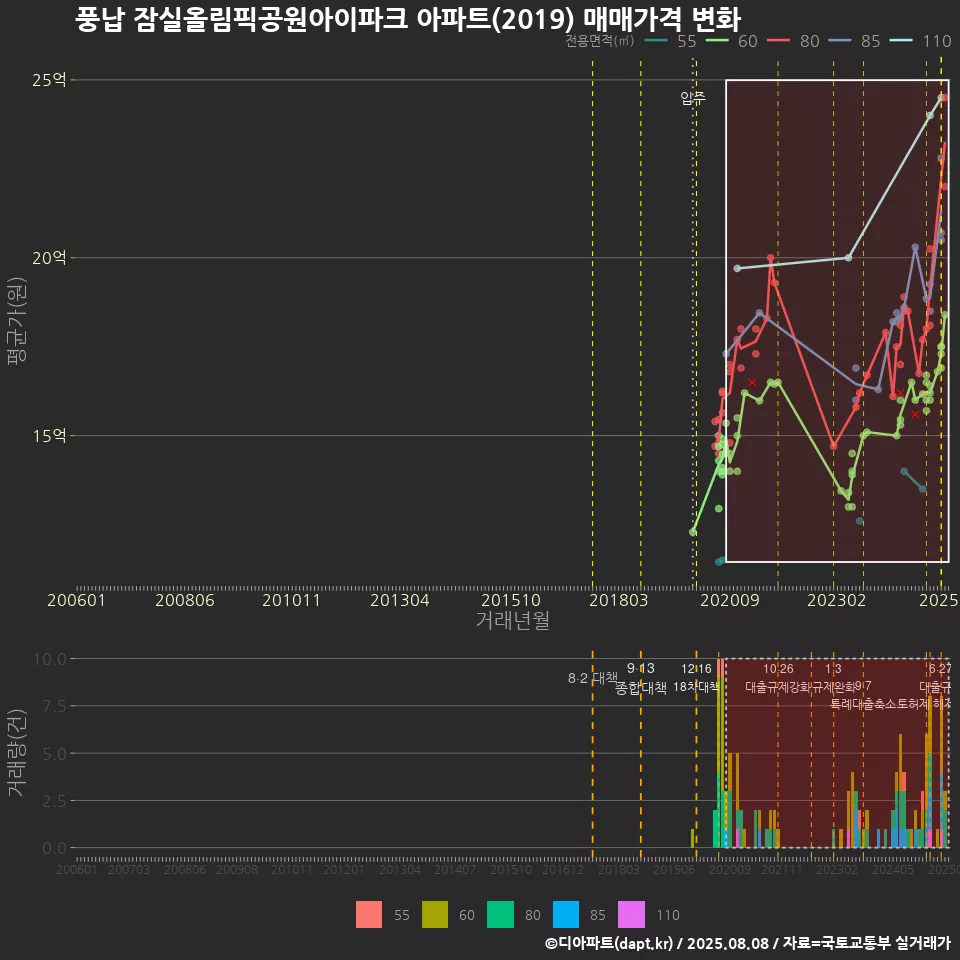Click 202302 on the price chart x-axis
Viewport: 960px width, 960px height.
coord(836,600)
